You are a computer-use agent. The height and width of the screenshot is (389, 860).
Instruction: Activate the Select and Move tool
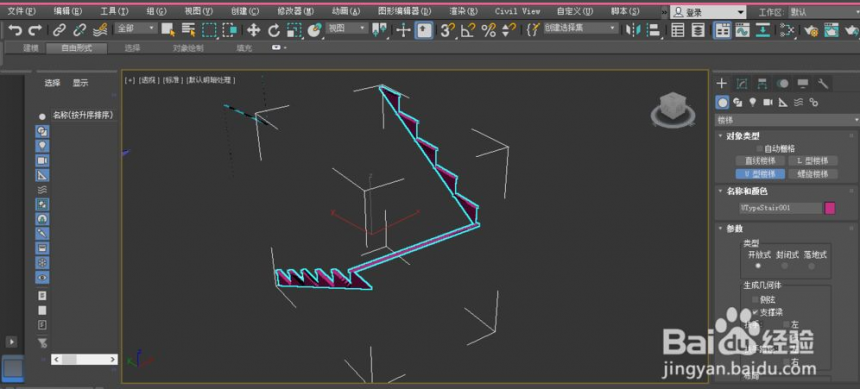click(x=253, y=30)
